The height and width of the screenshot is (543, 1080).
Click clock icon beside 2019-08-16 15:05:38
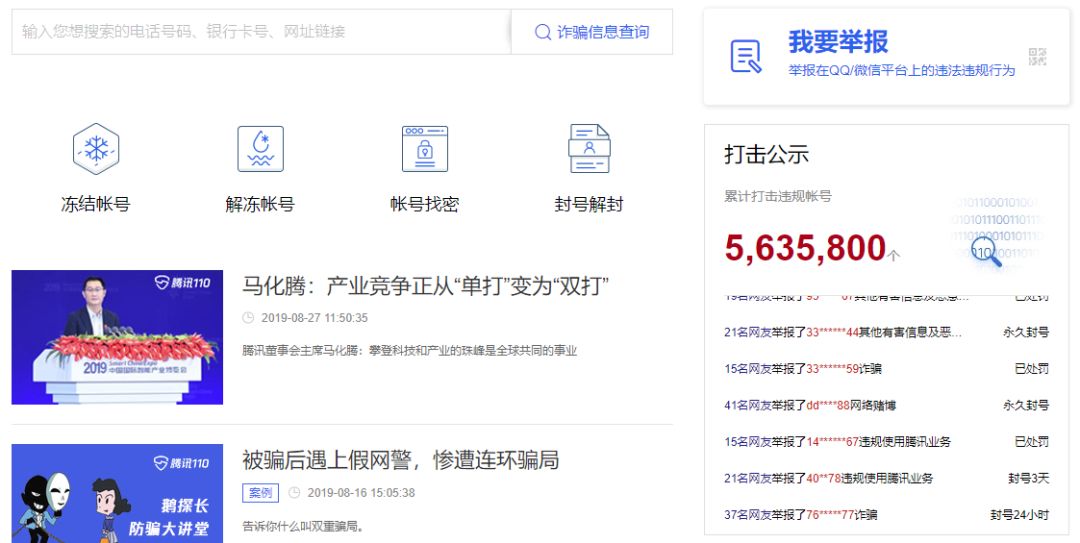click(294, 493)
